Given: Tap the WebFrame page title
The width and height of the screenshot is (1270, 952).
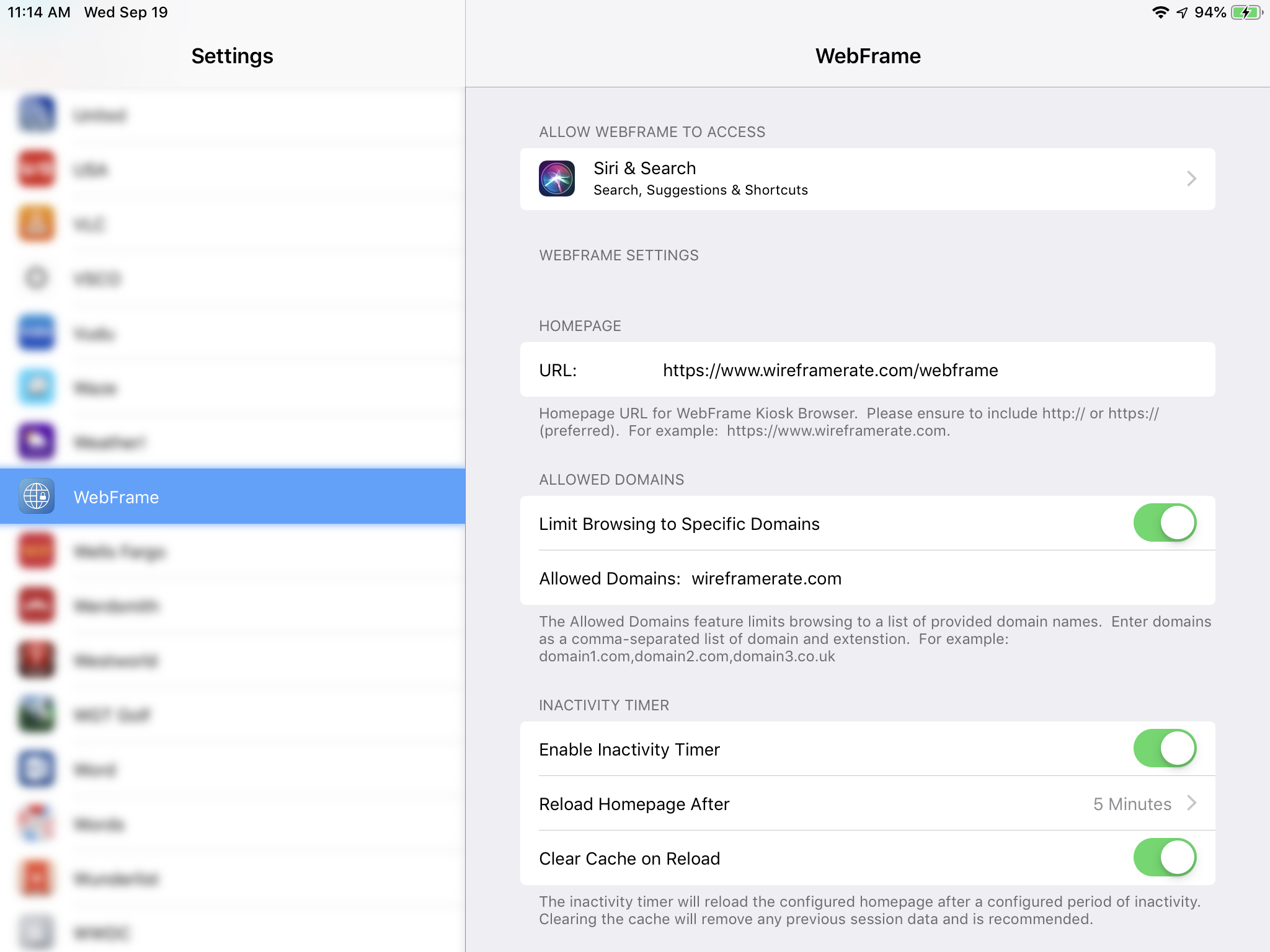Looking at the screenshot, I should tap(868, 56).
